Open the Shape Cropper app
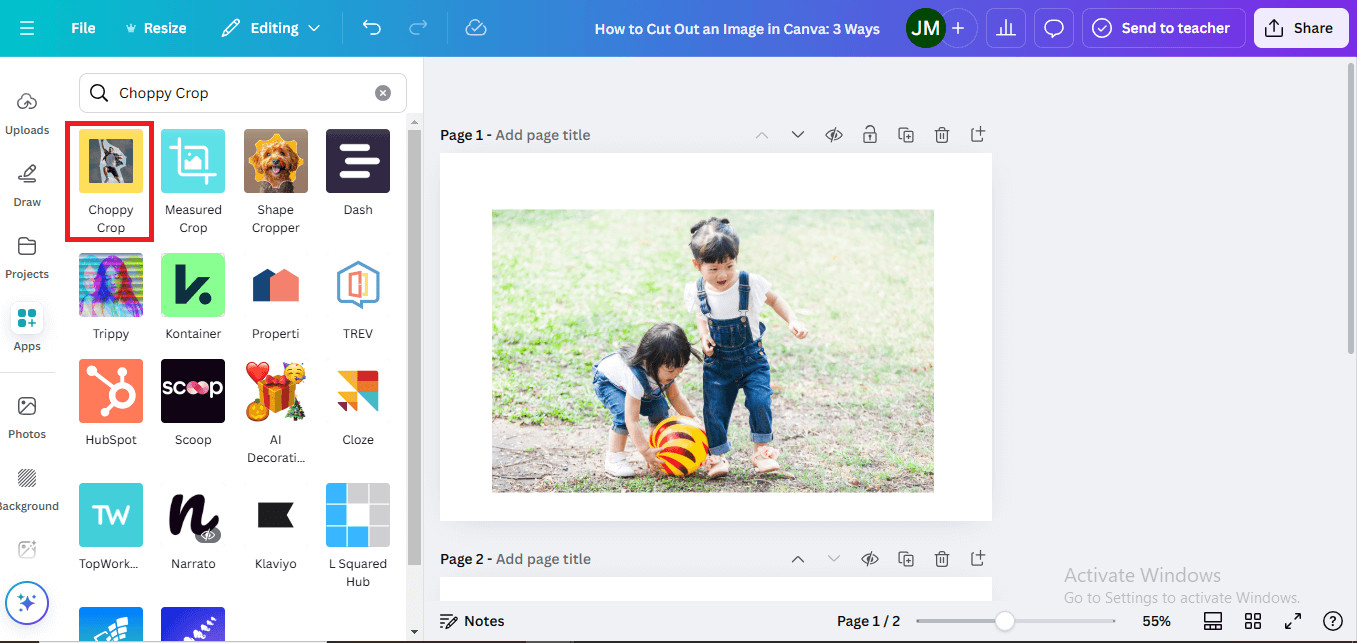The width and height of the screenshot is (1357, 643). pyautogui.click(x=275, y=182)
